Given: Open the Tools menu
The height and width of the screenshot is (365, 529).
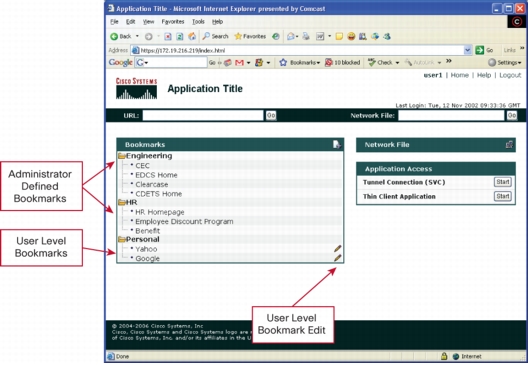Looking at the screenshot, I should click(198, 22).
